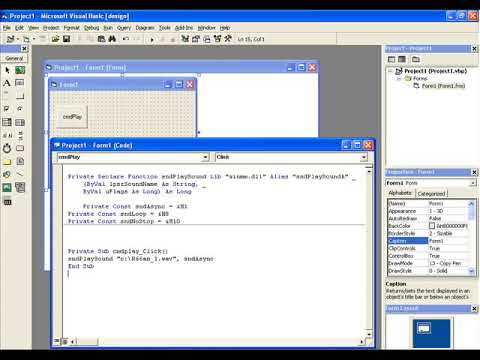Open the Project menu
This screenshot has height=360, width=480.
[x=51, y=28]
